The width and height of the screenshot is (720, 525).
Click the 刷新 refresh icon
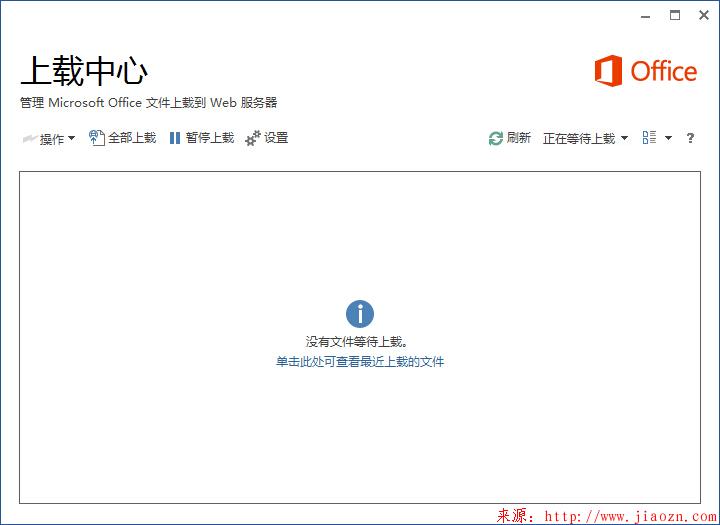(x=495, y=138)
